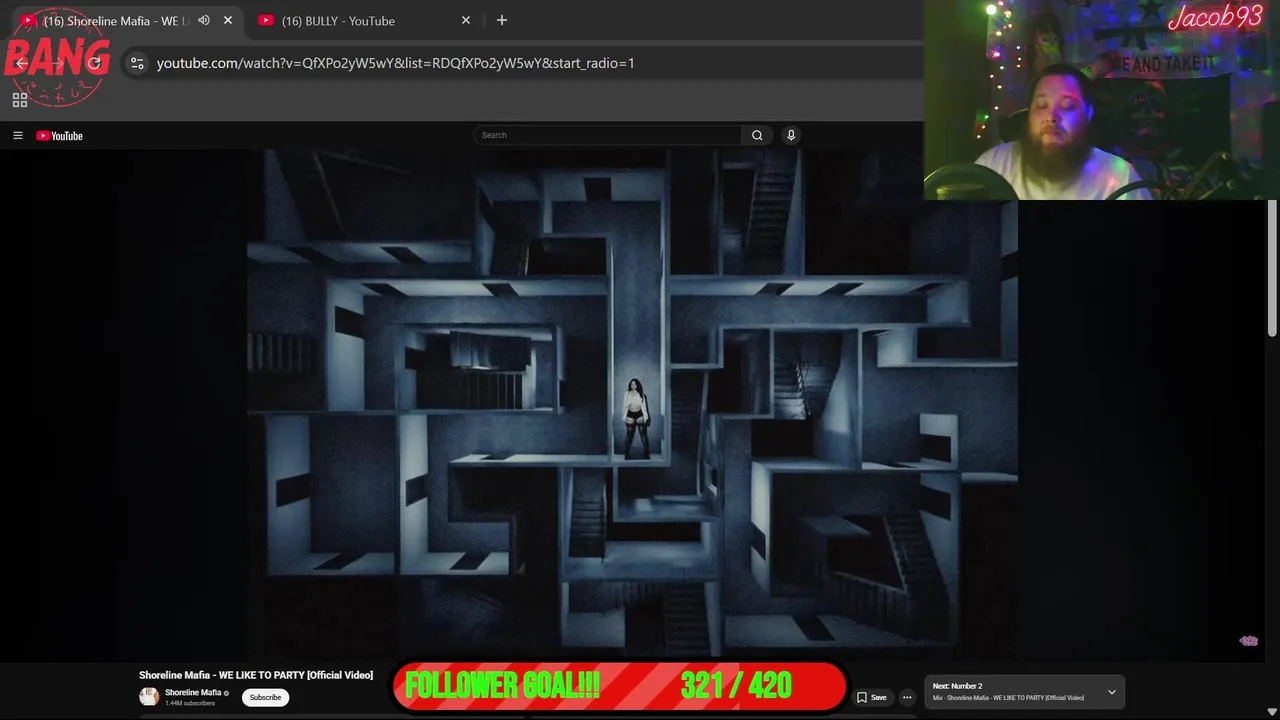
Task: Click the search magnifier button
Action: pyautogui.click(x=757, y=135)
